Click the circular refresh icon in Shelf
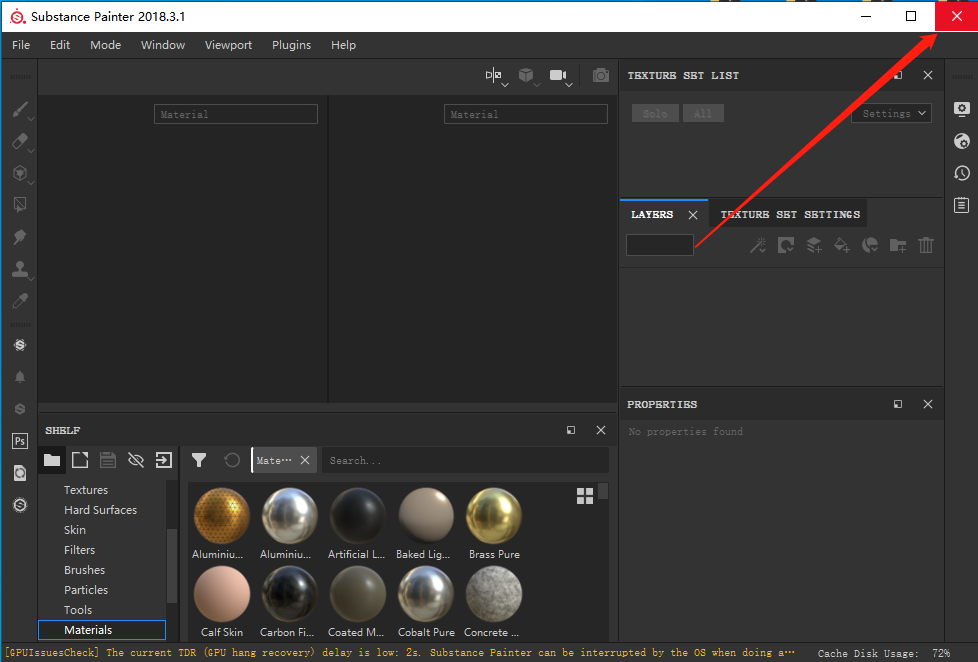 point(232,460)
